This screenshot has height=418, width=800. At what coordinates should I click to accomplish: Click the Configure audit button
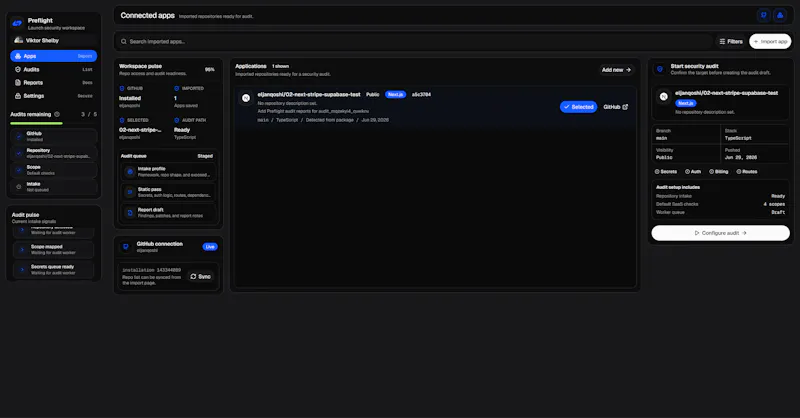tap(720, 233)
